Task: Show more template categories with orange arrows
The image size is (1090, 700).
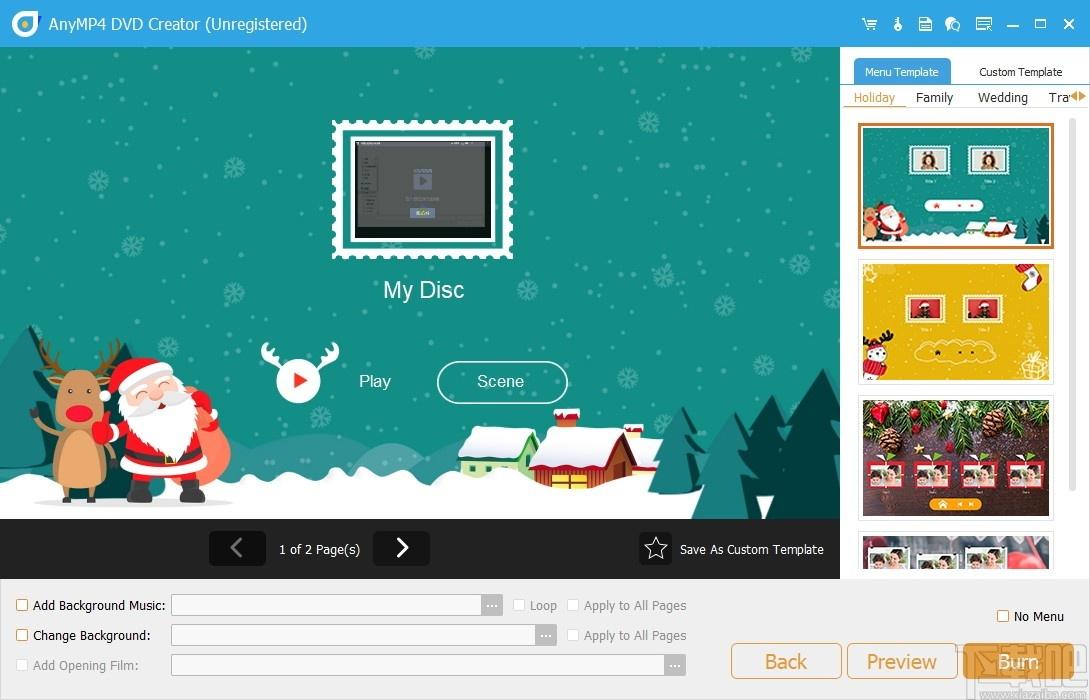Action: (x=1077, y=97)
